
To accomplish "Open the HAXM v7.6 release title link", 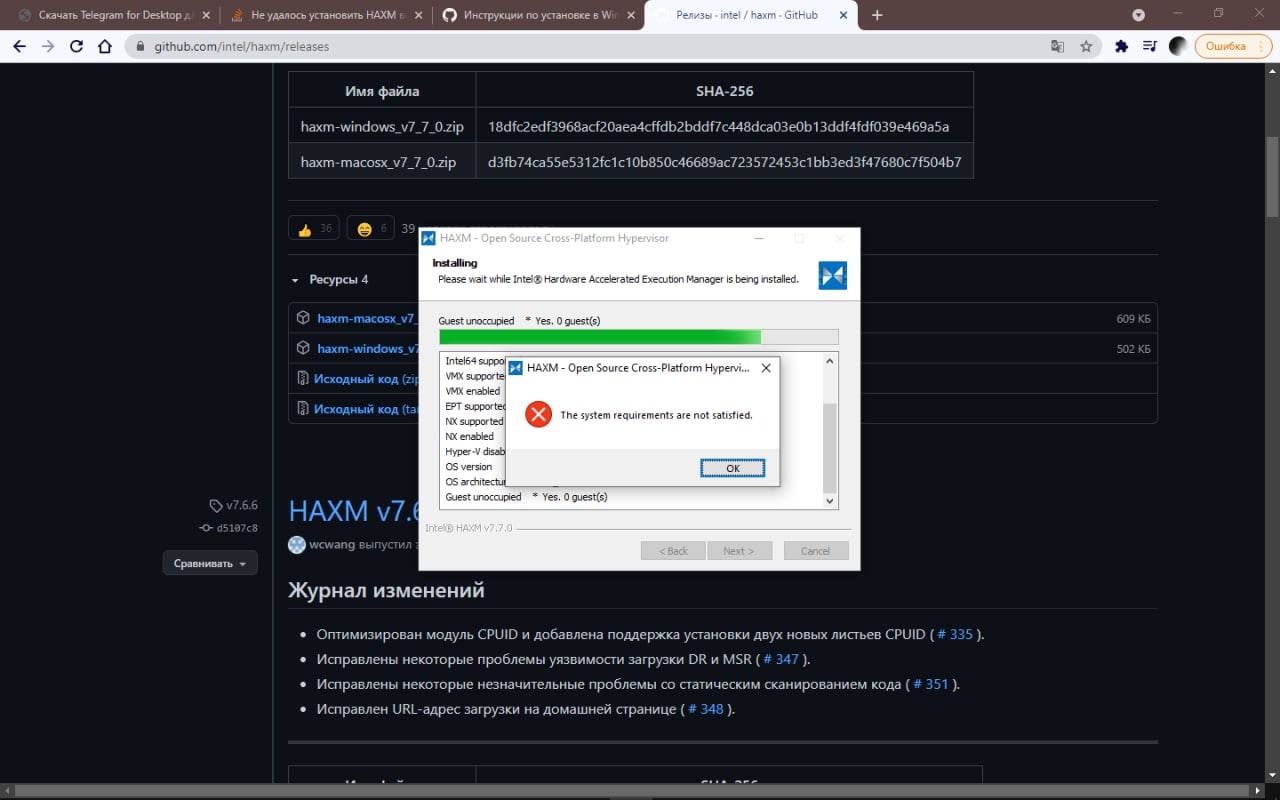I will (353, 510).
